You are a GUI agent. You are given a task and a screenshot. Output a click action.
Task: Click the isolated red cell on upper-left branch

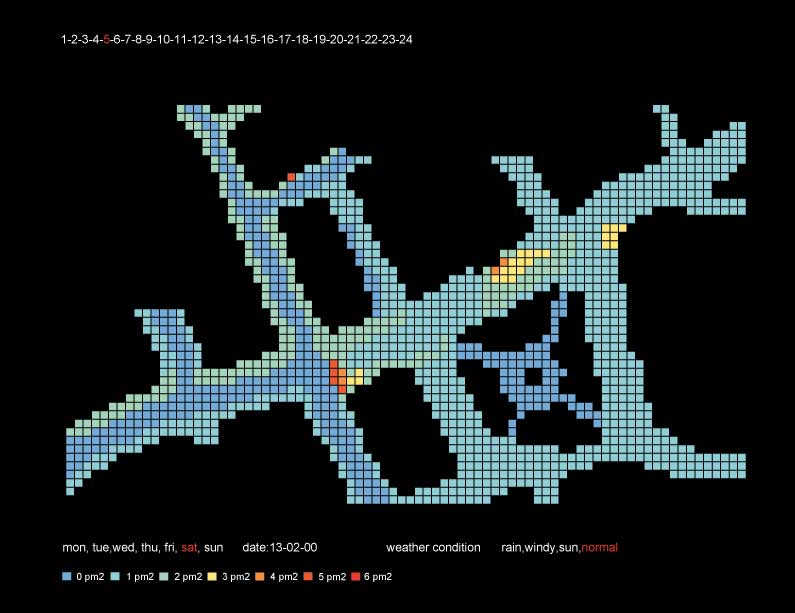click(291, 176)
